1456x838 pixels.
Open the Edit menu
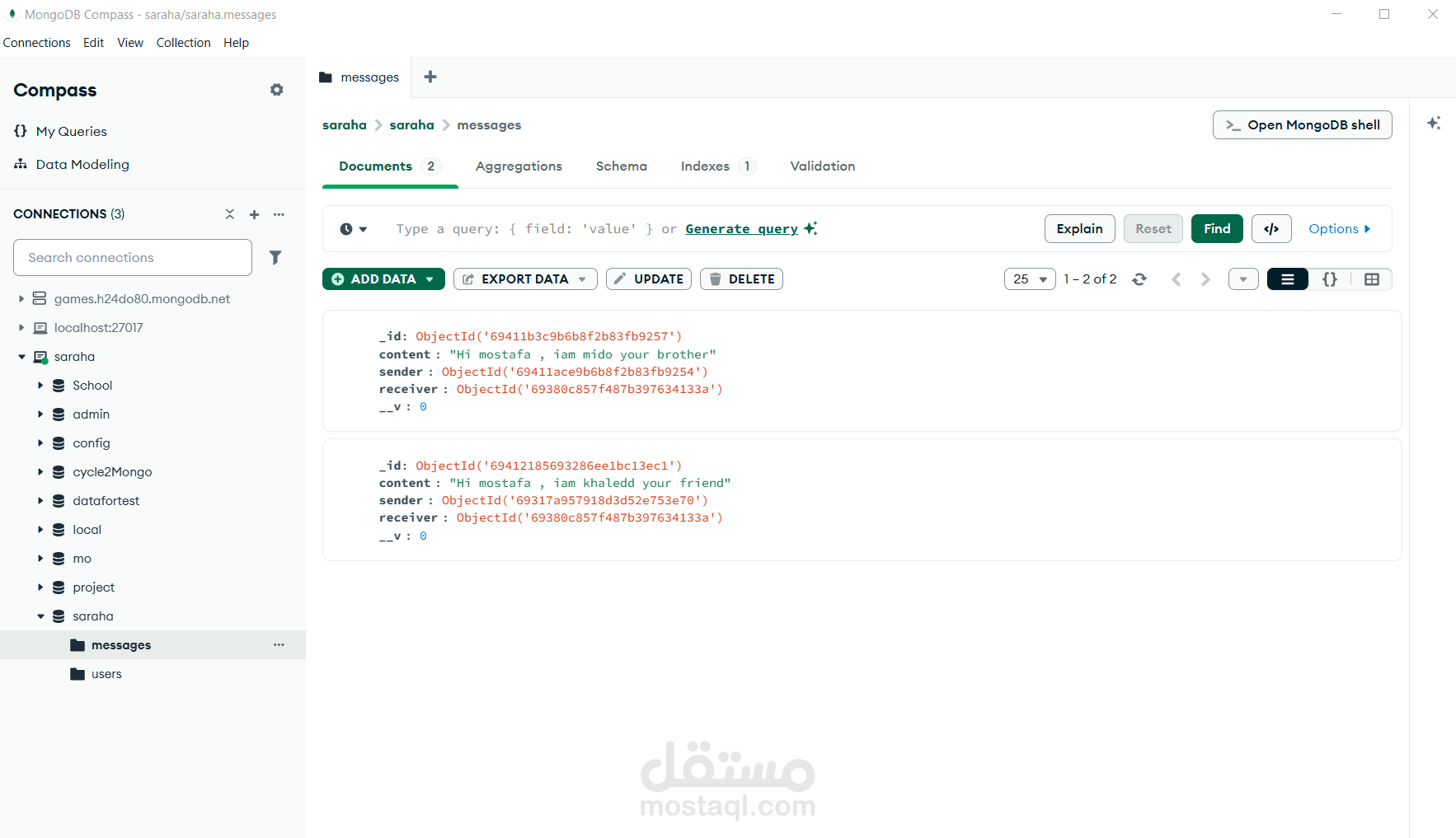pyautogui.click(x=93, y=43)
